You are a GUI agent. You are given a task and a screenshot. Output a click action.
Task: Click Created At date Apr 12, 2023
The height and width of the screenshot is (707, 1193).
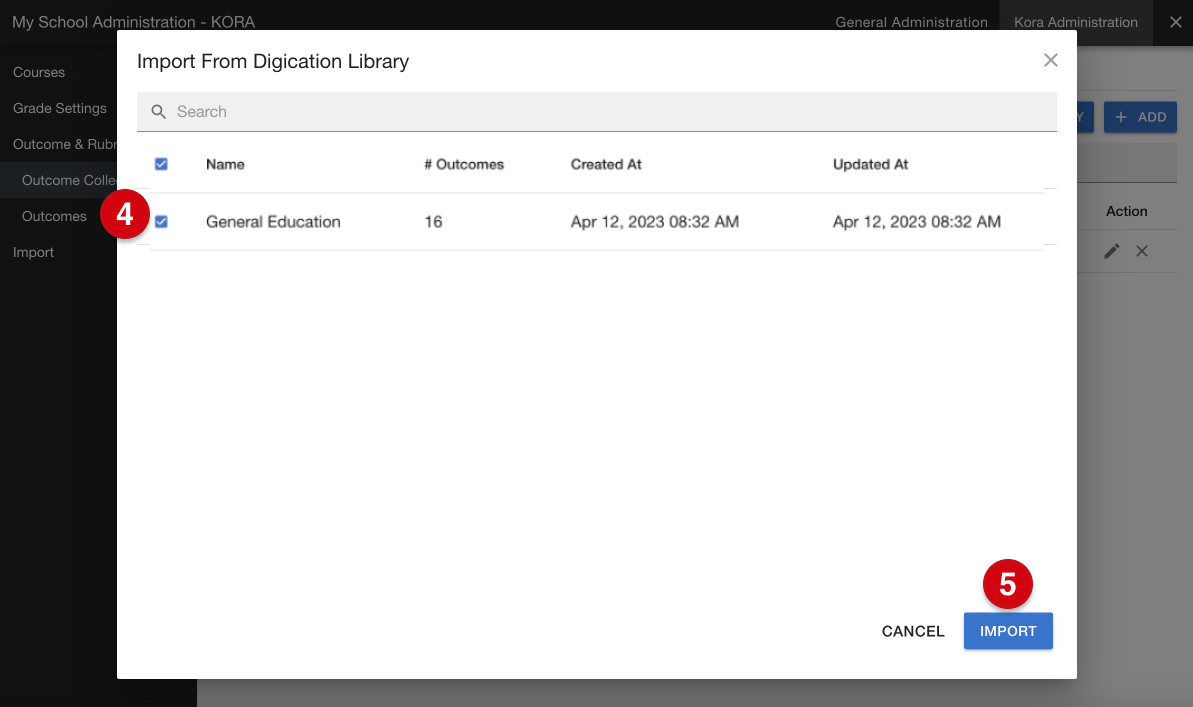point(654,221)
